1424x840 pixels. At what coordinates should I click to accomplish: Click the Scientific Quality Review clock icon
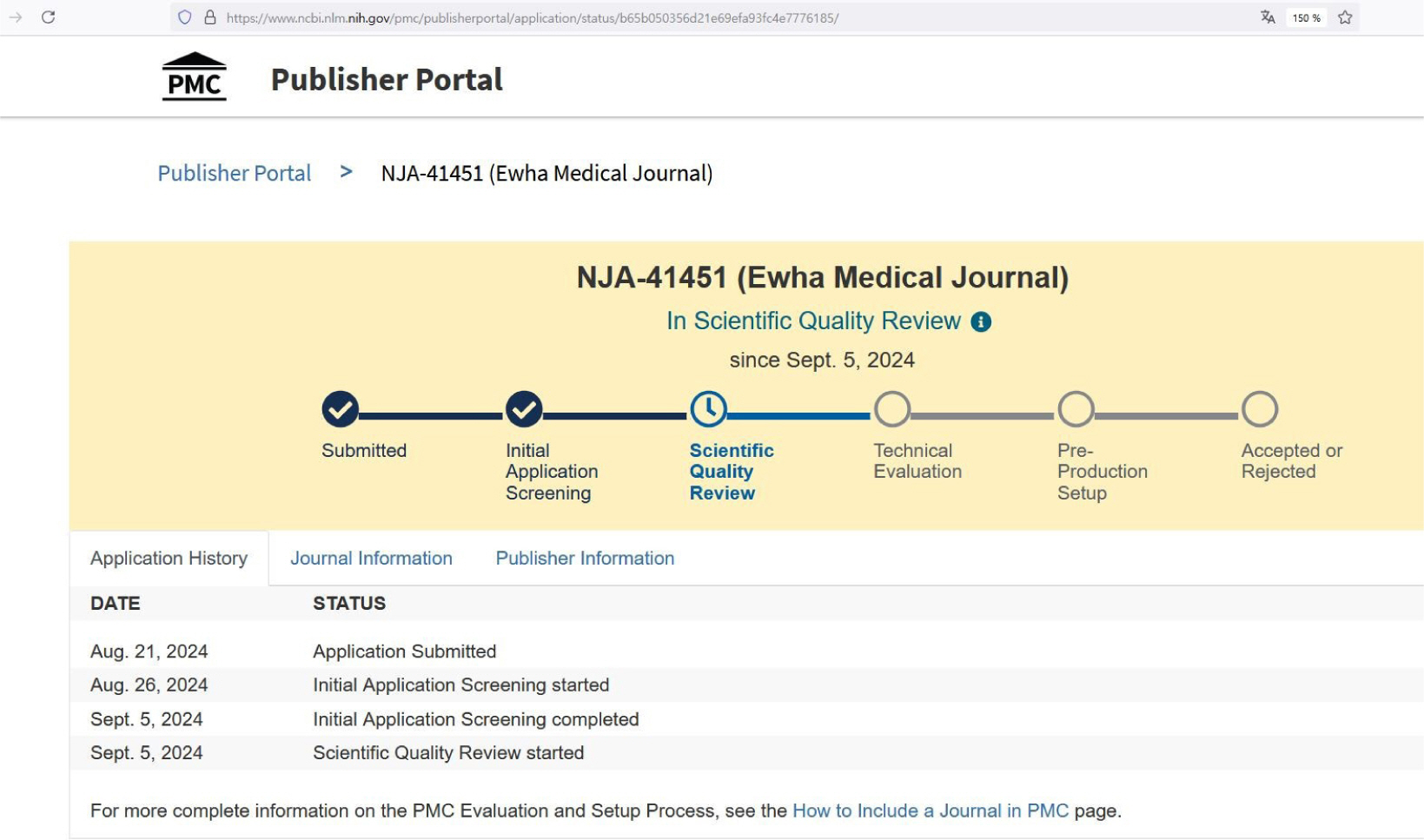pyautogui.click(x=708, y=409)
